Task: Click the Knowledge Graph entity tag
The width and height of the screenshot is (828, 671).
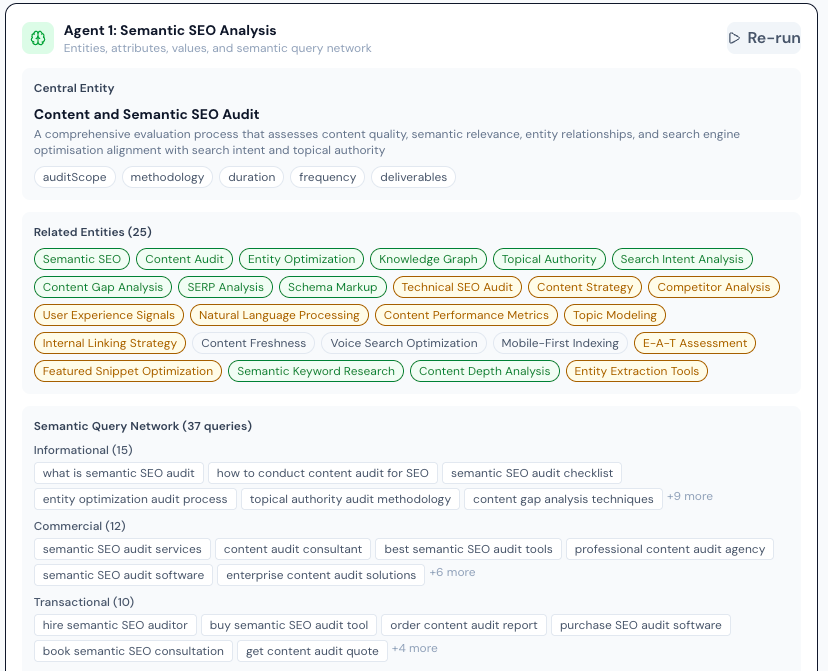Action: pyautogui.click(x=428, y=259)
